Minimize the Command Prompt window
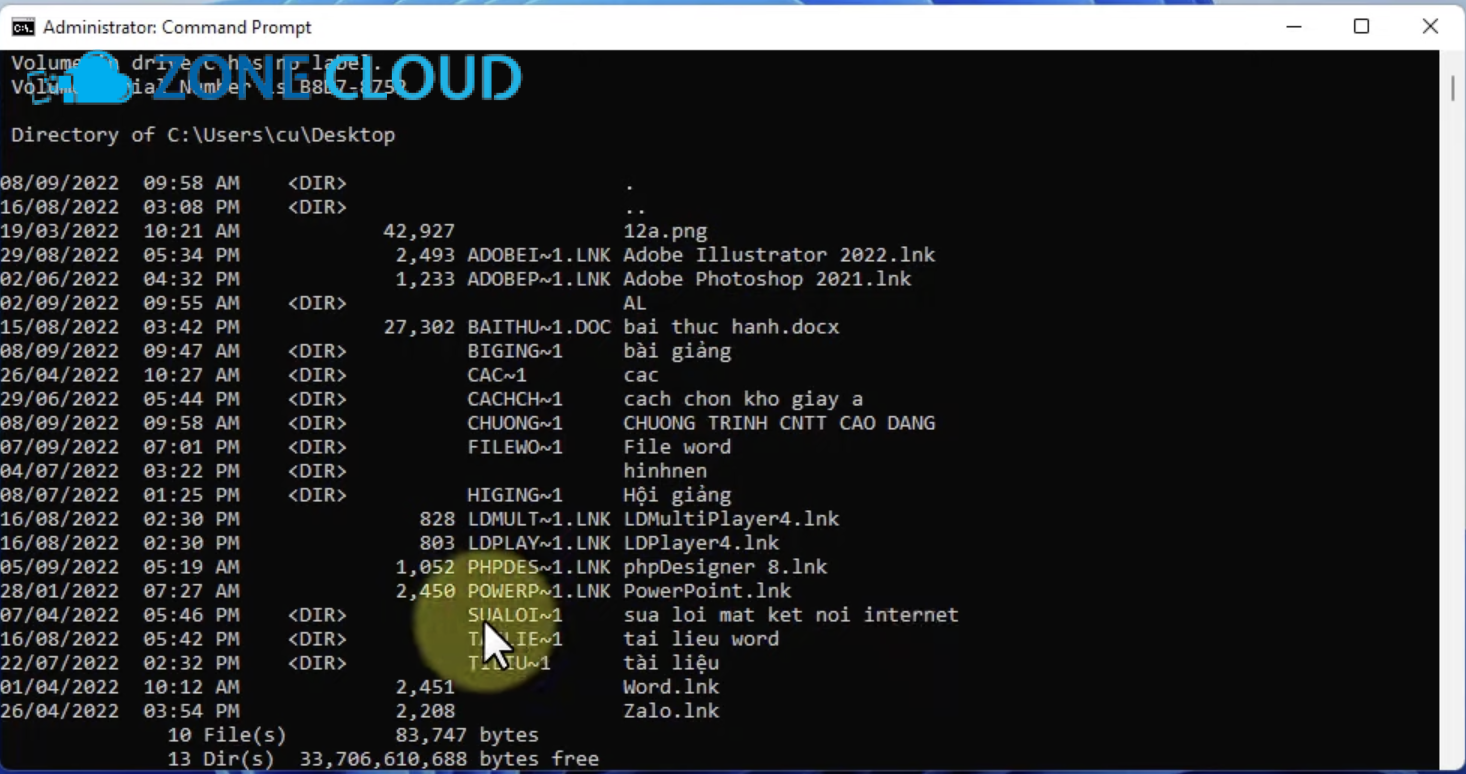 coord(1292,27)
